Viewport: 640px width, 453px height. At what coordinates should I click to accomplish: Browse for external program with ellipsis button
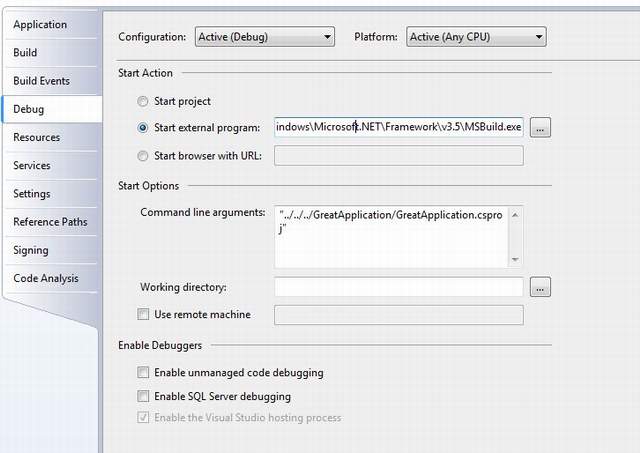540,128
